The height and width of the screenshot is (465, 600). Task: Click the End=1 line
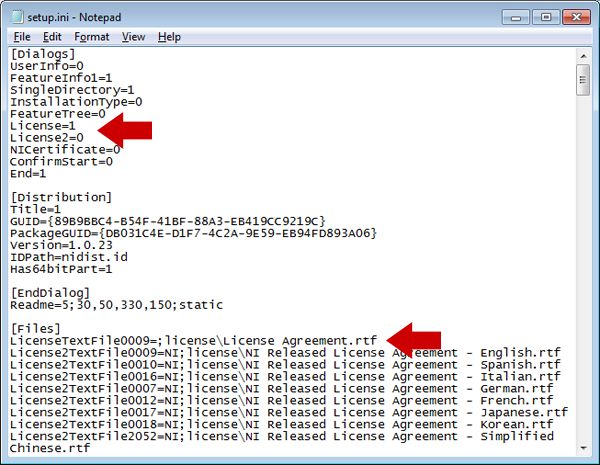point(28,174)
